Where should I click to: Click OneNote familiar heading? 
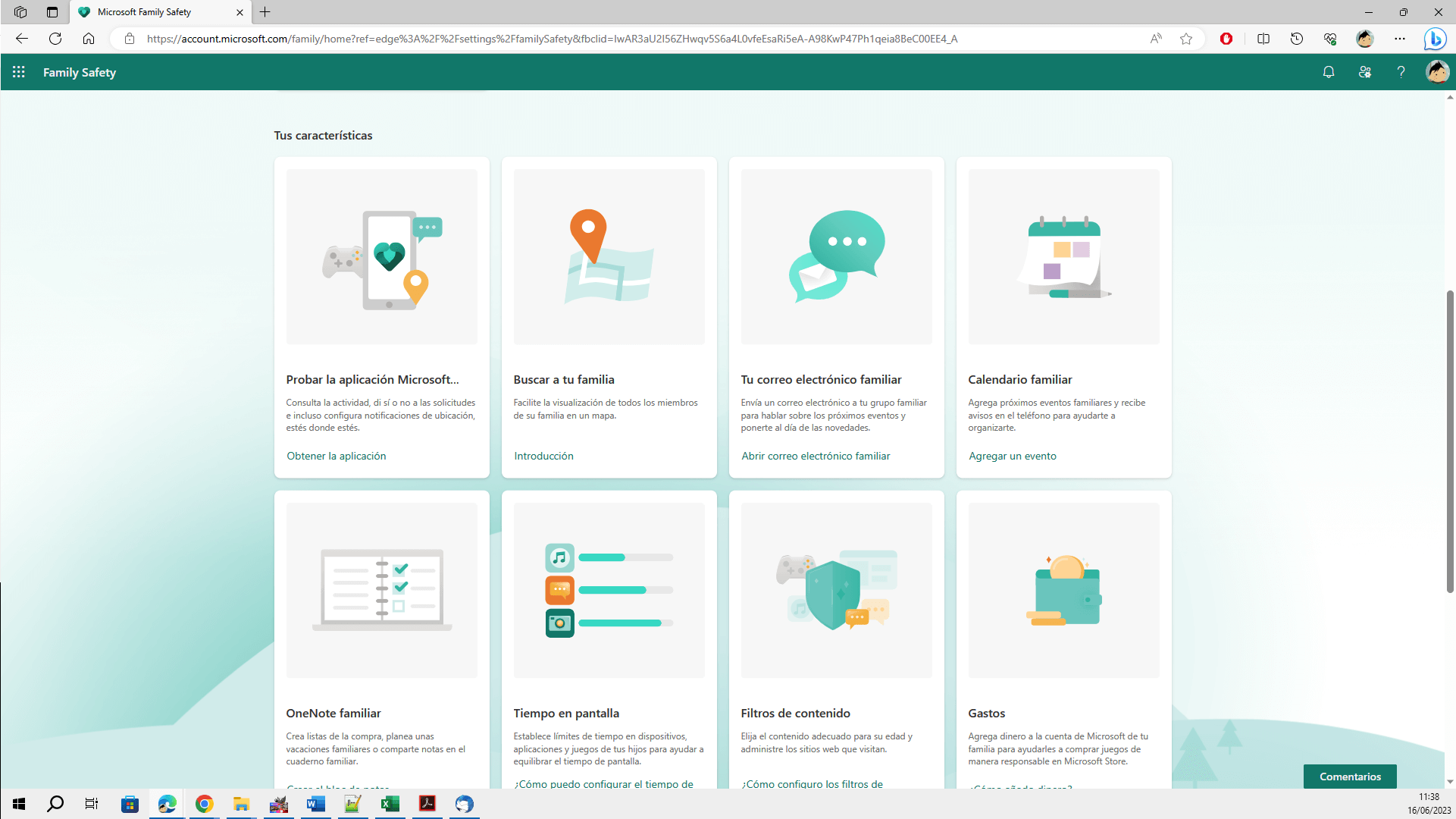click(x=333, y=713)
